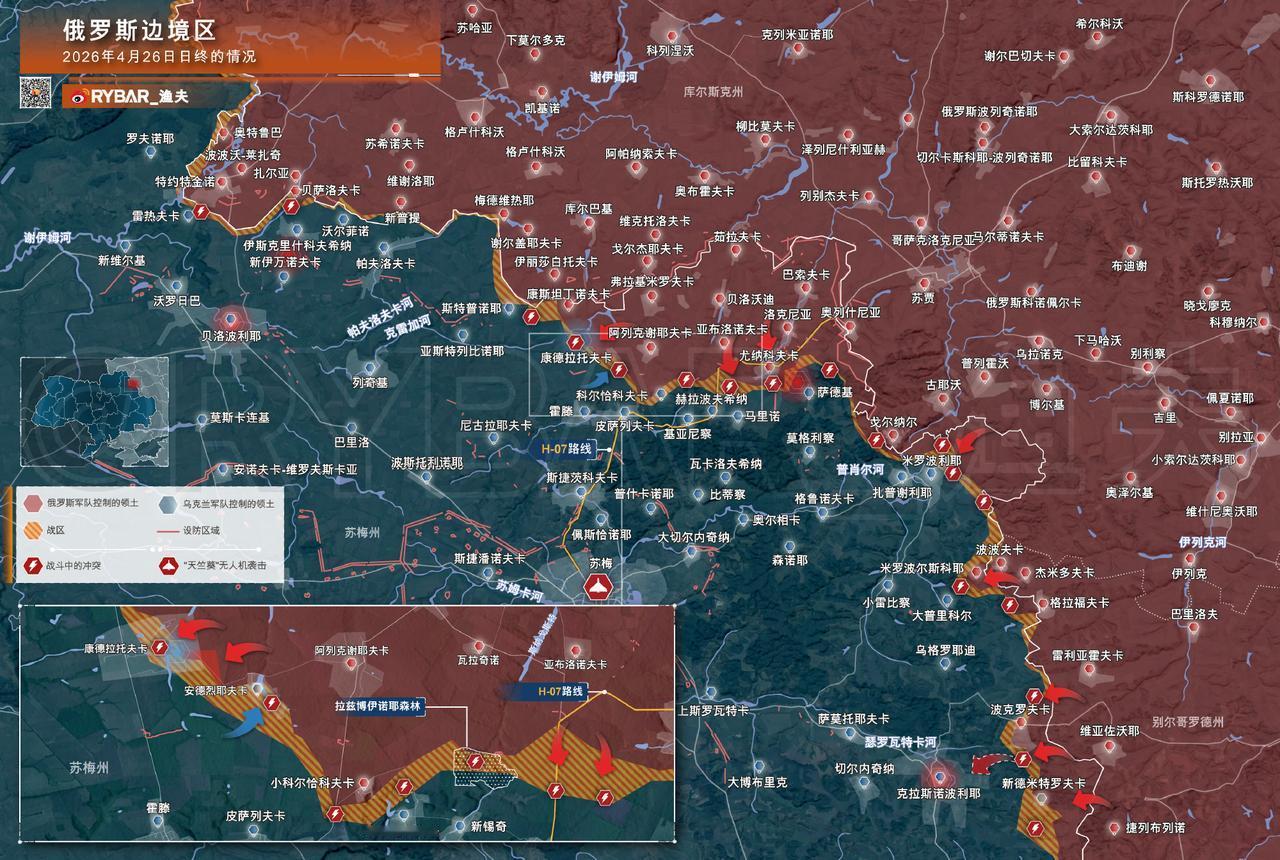Viewport: 1280px width, 860px height.
Task: Click the clash marker below 康斯坦丁诺夫卡
Action: point(531,318)
